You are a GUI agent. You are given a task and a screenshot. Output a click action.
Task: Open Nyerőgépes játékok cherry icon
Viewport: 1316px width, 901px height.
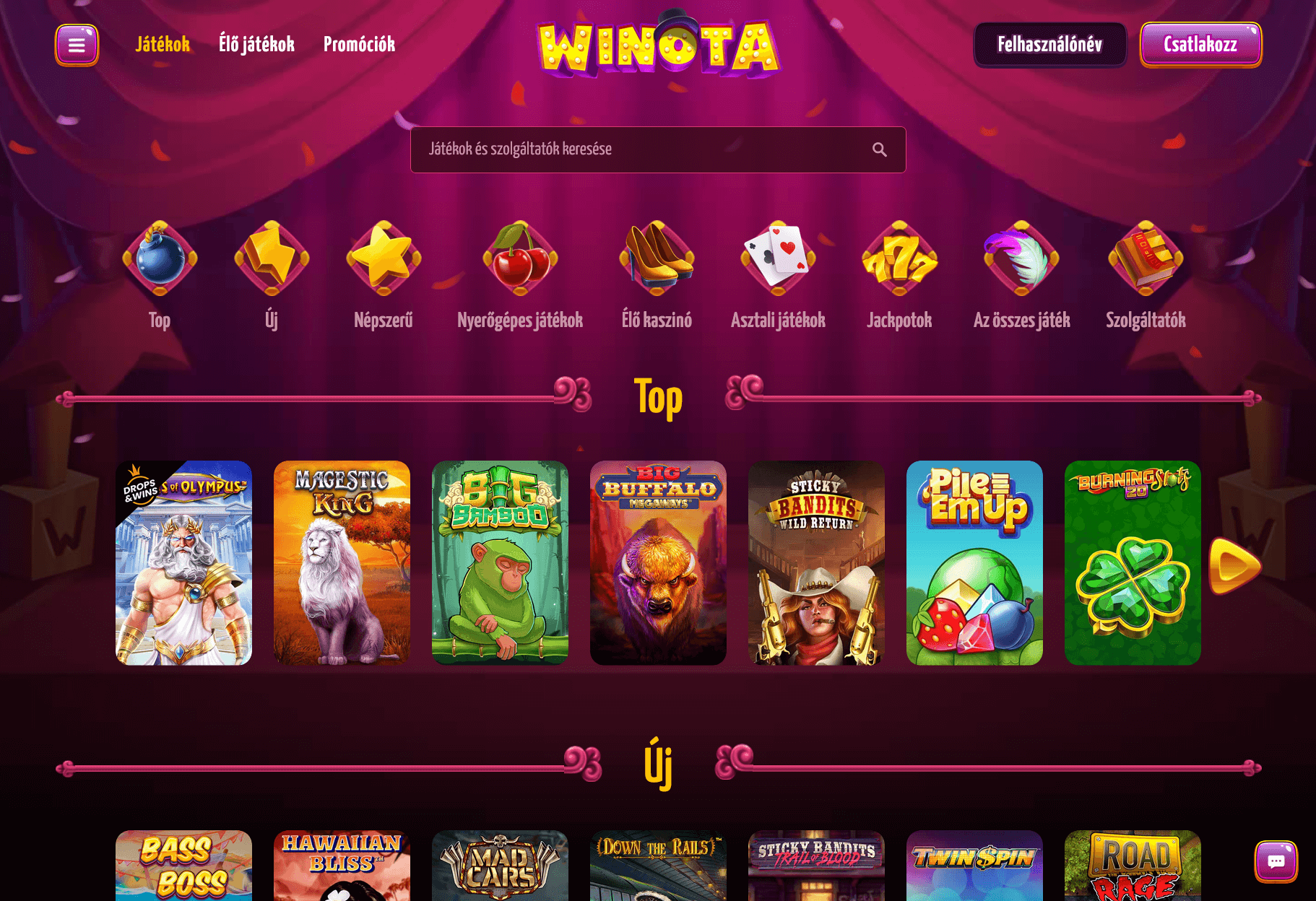pos(520,258)
